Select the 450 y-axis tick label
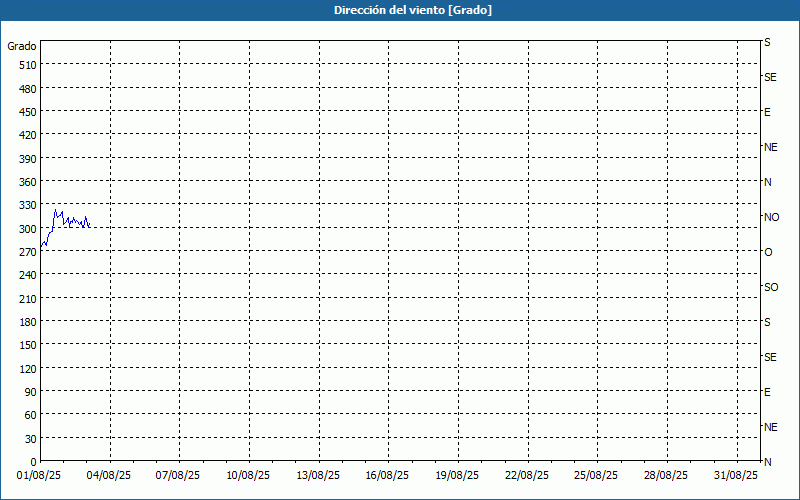Viewport: 800px width, 500px height. tap(28, 112)
